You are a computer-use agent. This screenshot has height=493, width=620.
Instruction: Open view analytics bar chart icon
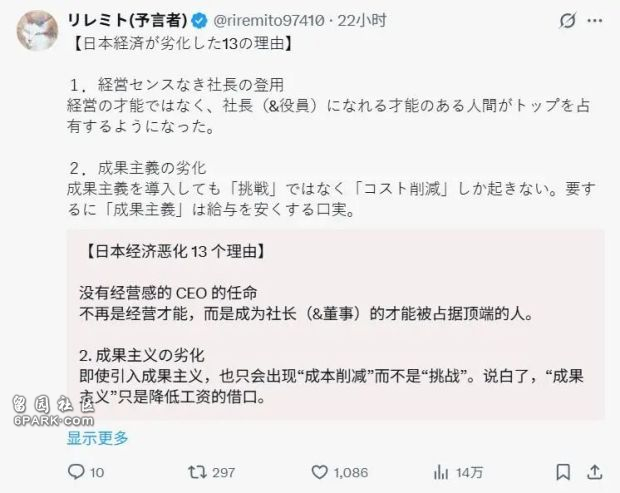441,472
